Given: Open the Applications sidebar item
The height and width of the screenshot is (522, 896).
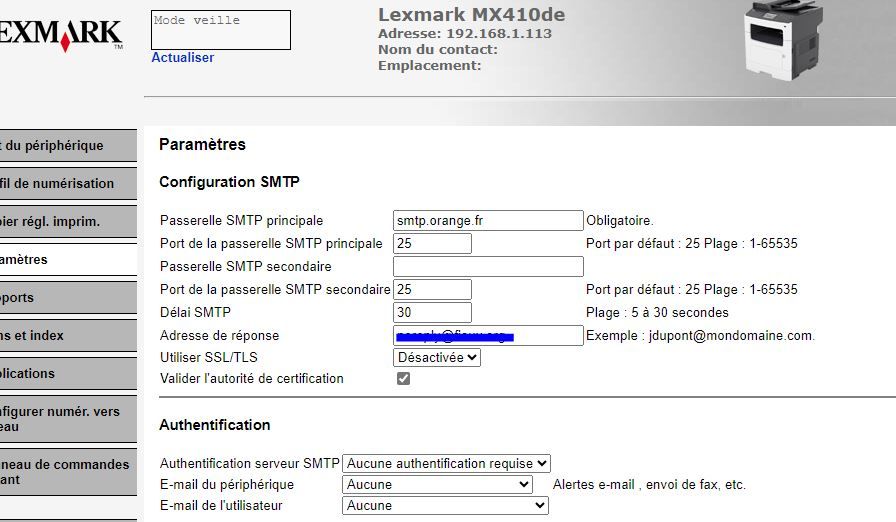Looking at the screenshot, I should [x=68, y=374].
